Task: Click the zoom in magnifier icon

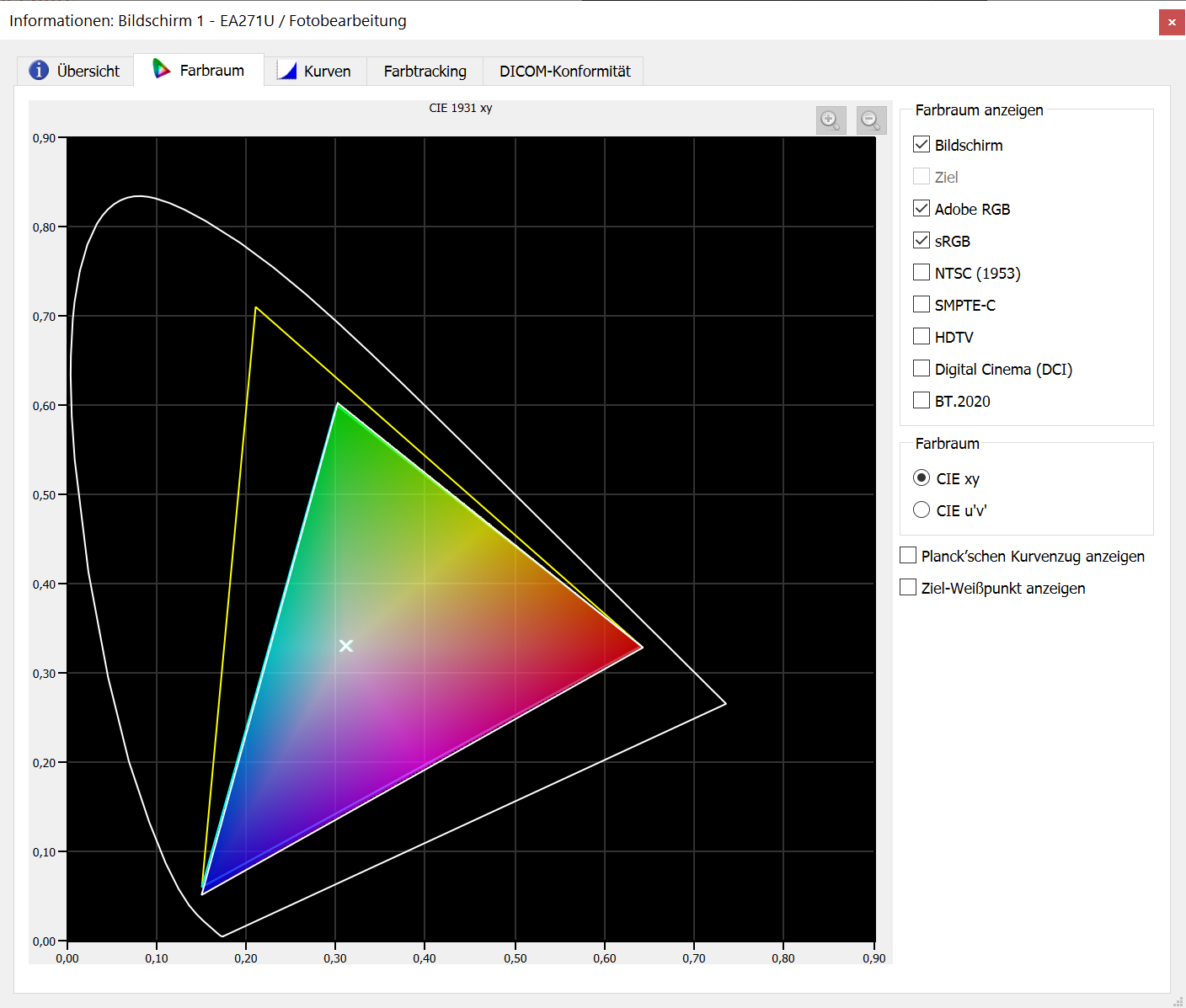Action: [x=831, y=120]
